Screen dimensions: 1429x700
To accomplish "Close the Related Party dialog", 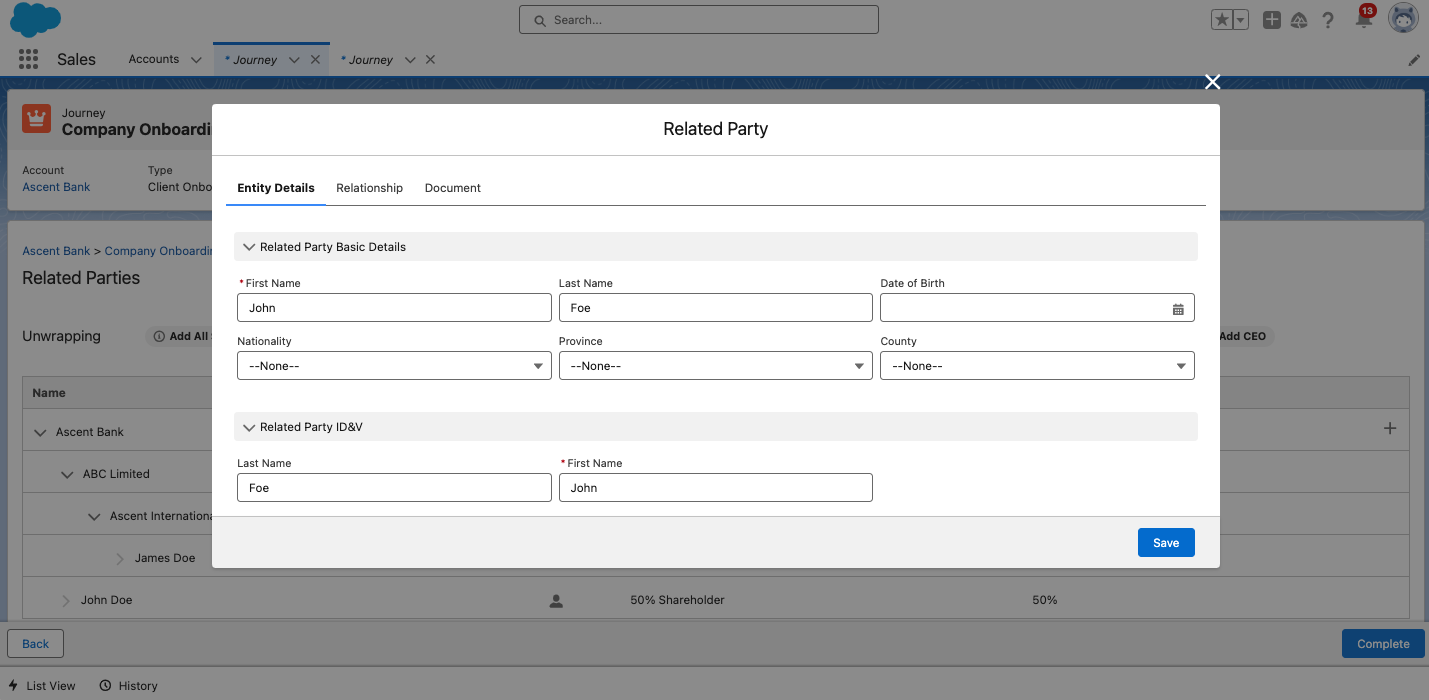I will coord(1212,82).
